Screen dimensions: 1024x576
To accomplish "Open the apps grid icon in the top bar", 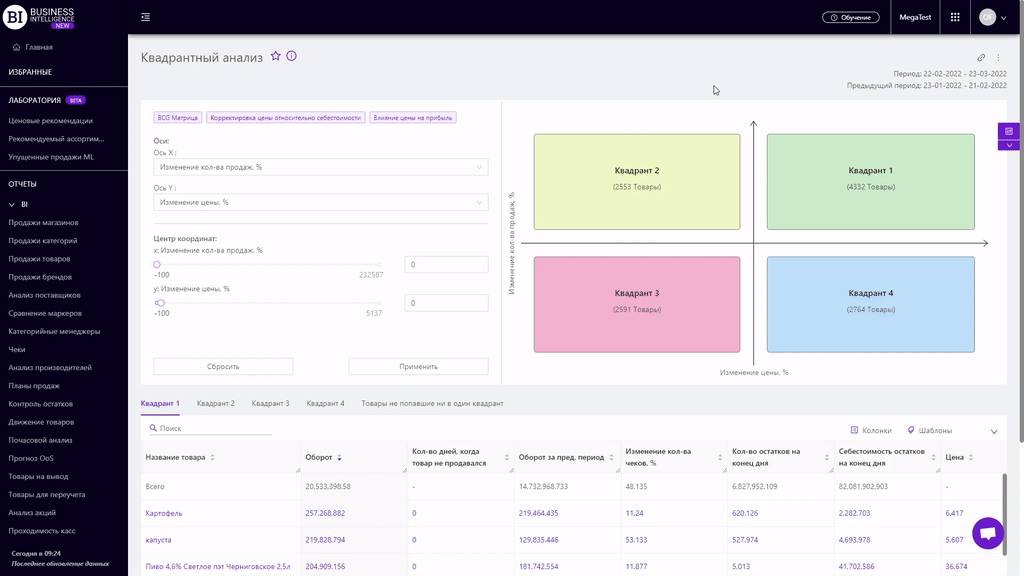I will (x=955, y=17).
